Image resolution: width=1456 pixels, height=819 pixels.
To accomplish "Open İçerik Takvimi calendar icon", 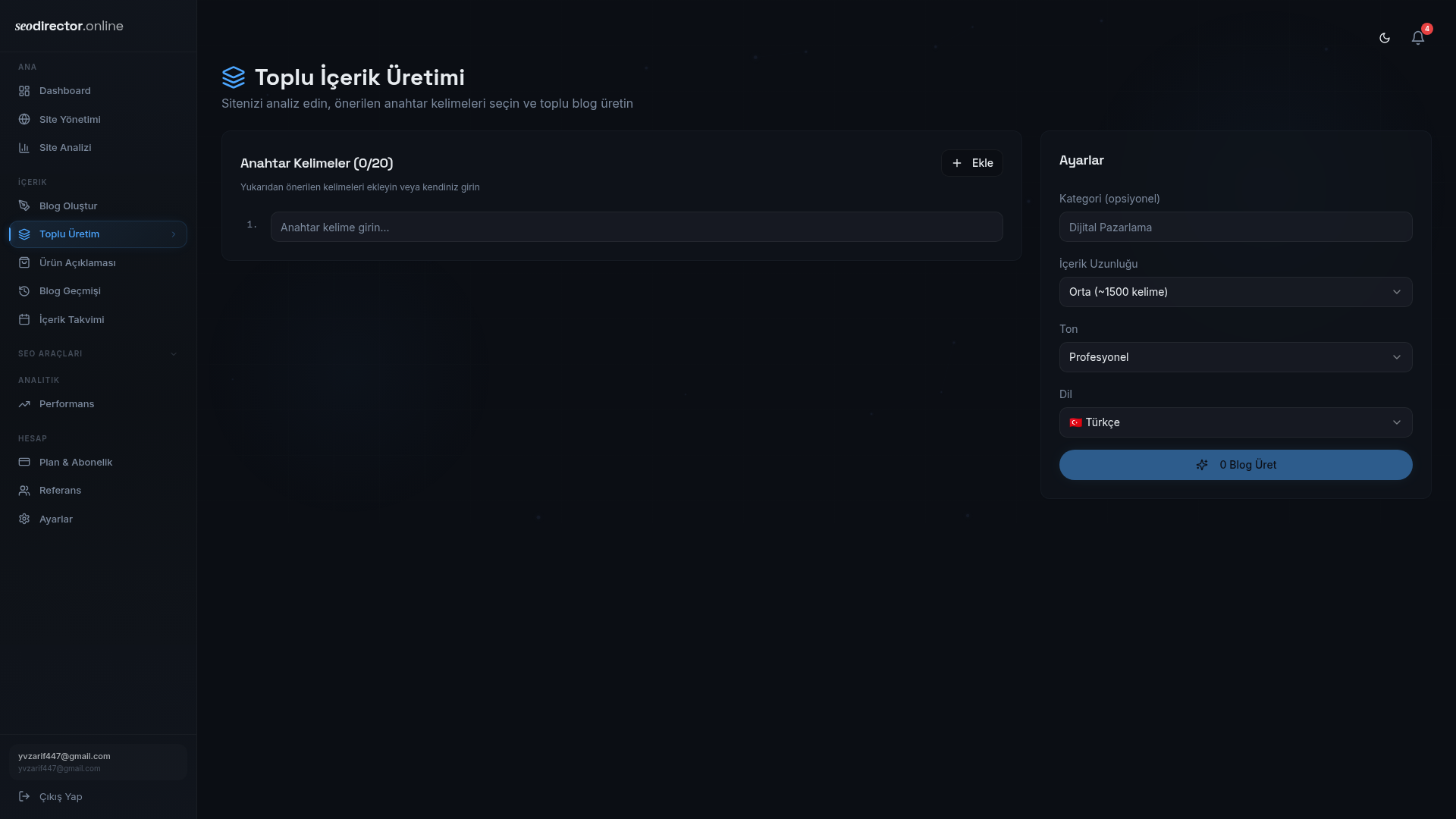I will (24, 319).
